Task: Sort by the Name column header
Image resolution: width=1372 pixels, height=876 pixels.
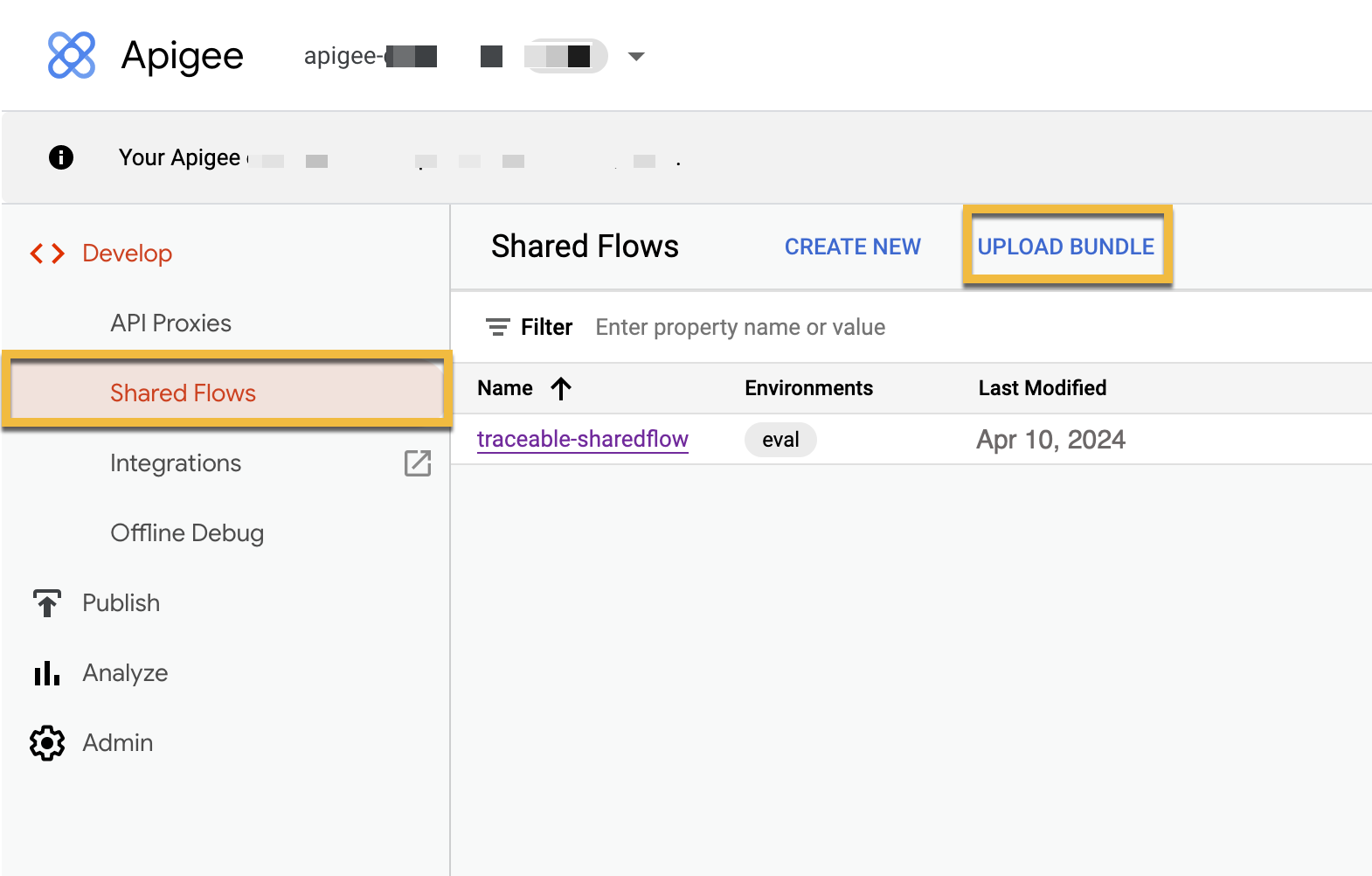Action: pos(505,388)
